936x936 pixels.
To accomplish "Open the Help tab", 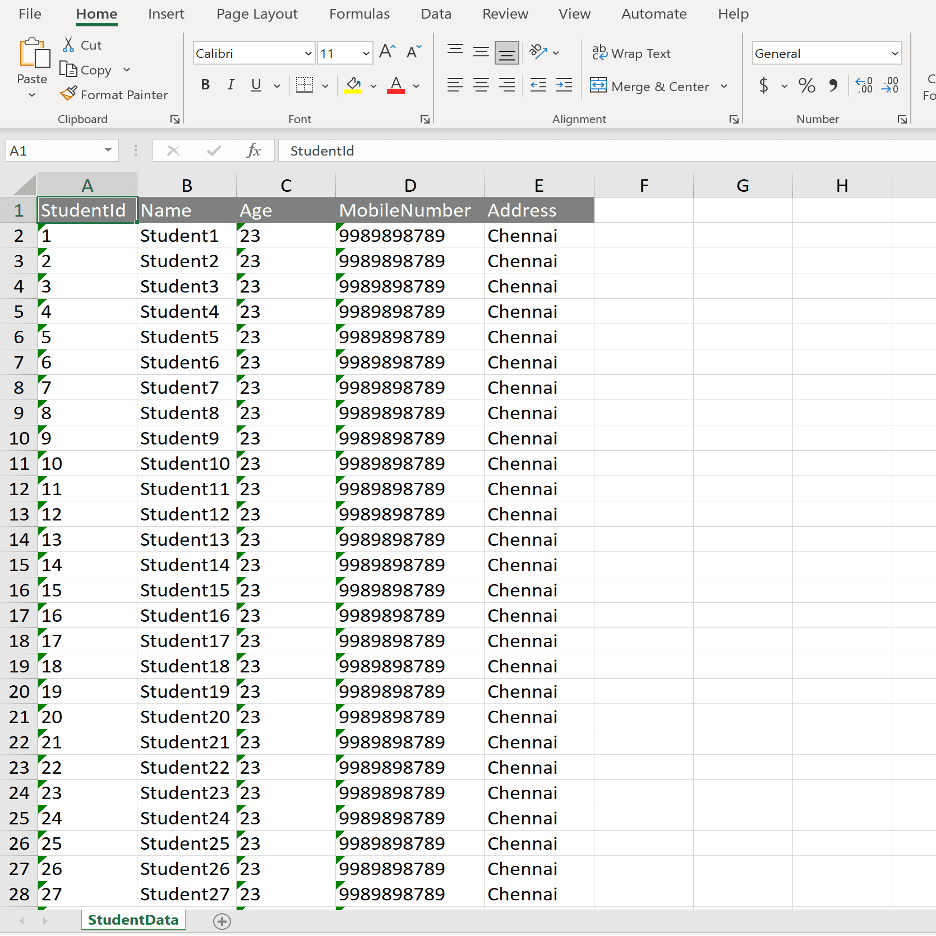I will coord(733,14).
